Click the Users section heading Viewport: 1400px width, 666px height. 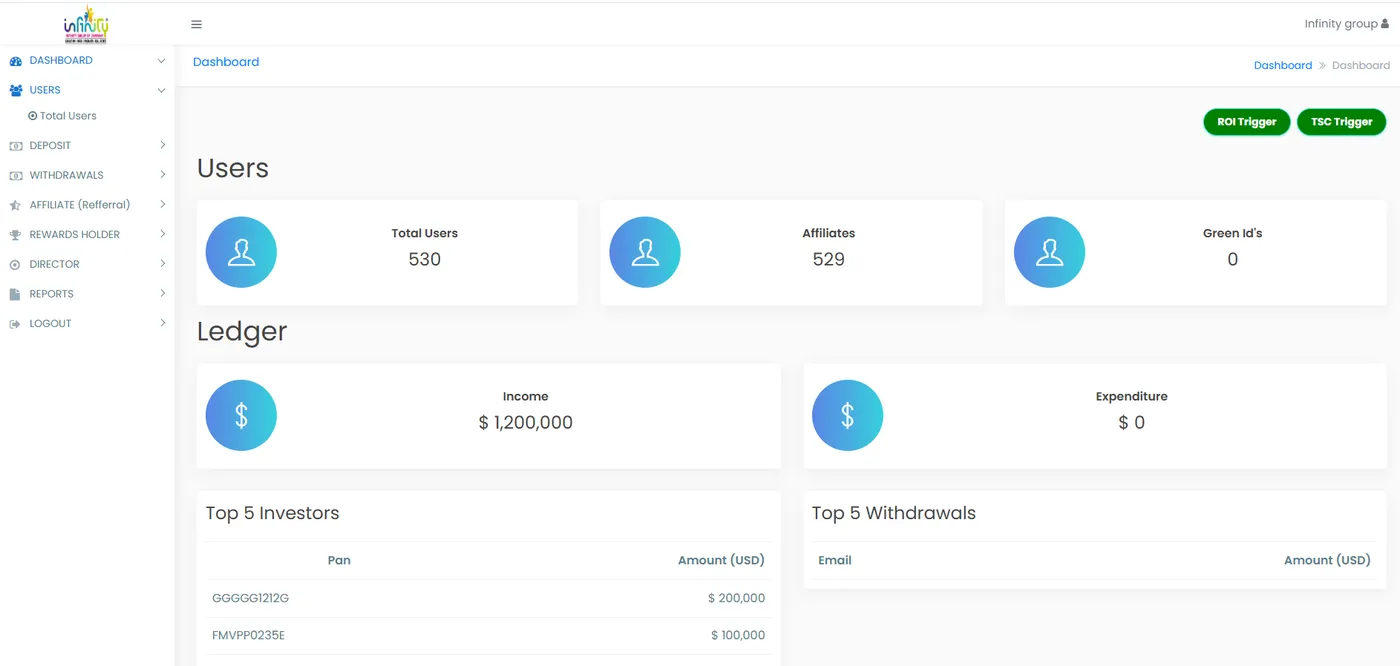pyautogui.click(x=233, y=168)
